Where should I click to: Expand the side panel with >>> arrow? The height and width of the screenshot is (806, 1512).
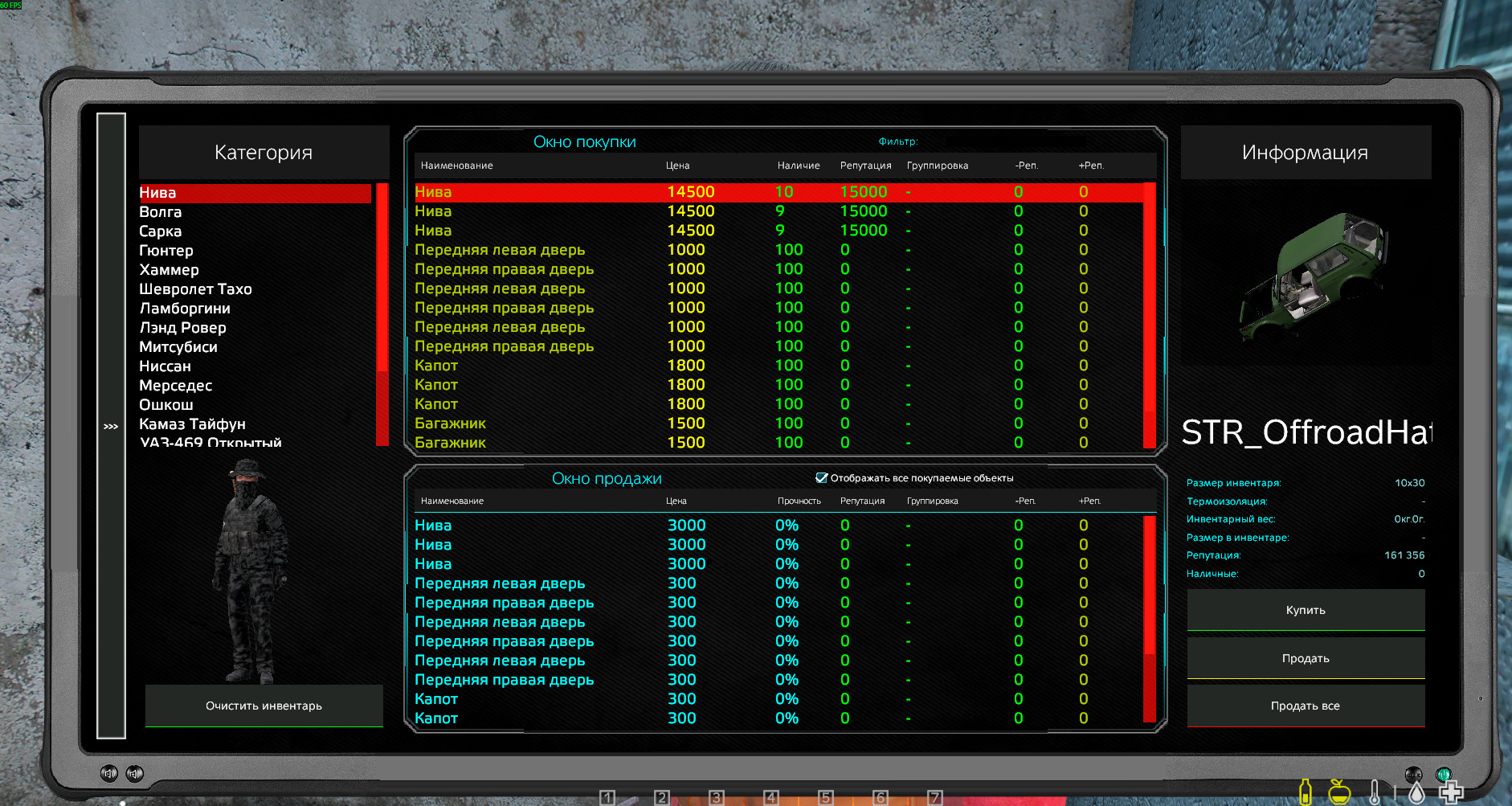111,426
